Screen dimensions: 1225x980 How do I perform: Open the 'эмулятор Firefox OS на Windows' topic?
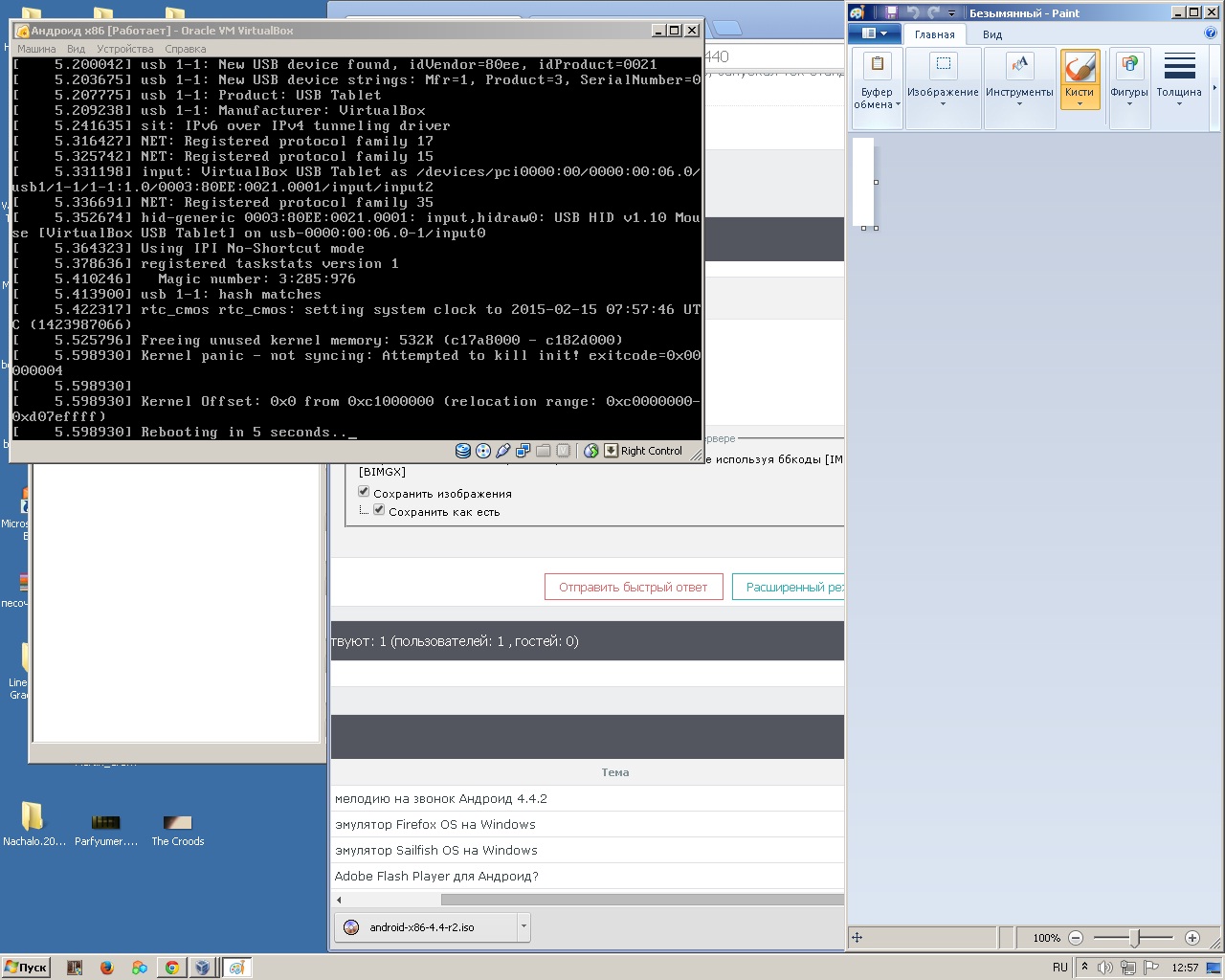pos(434,824)
